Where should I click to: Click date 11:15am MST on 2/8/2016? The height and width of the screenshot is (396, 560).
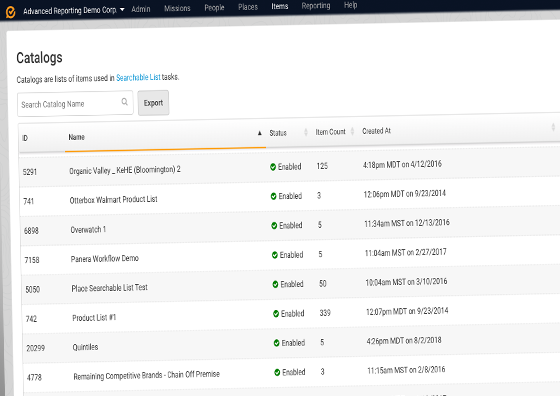(406, 370)
